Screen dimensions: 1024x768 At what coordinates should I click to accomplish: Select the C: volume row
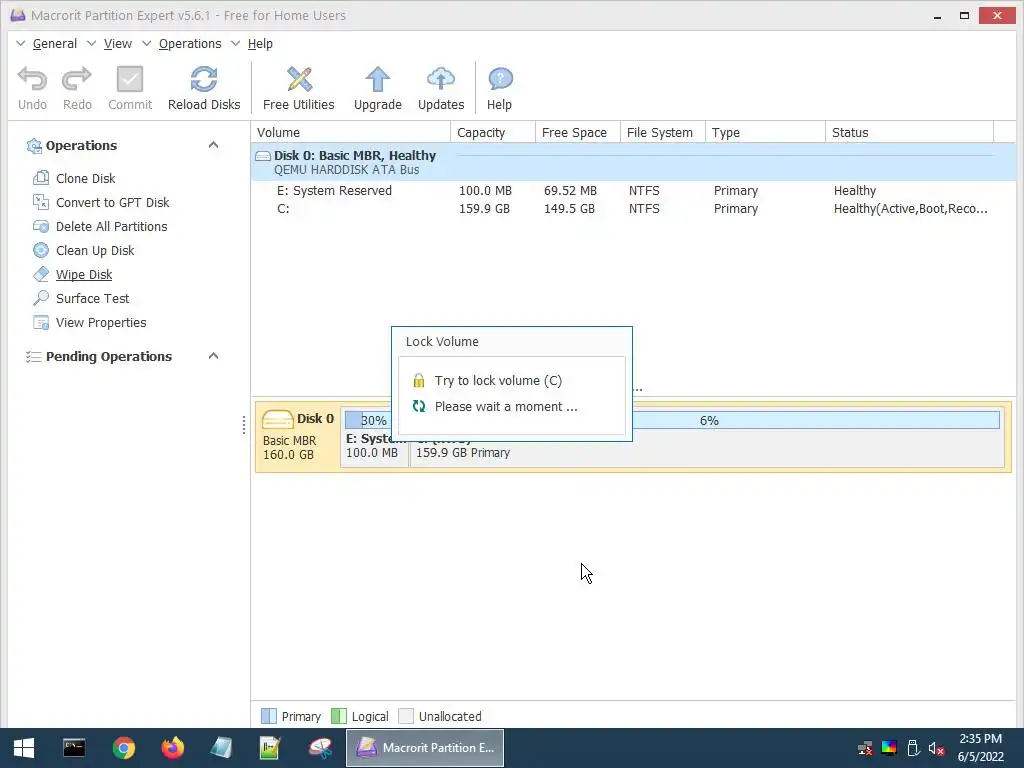pyautogui.click(x=633, y=209)
